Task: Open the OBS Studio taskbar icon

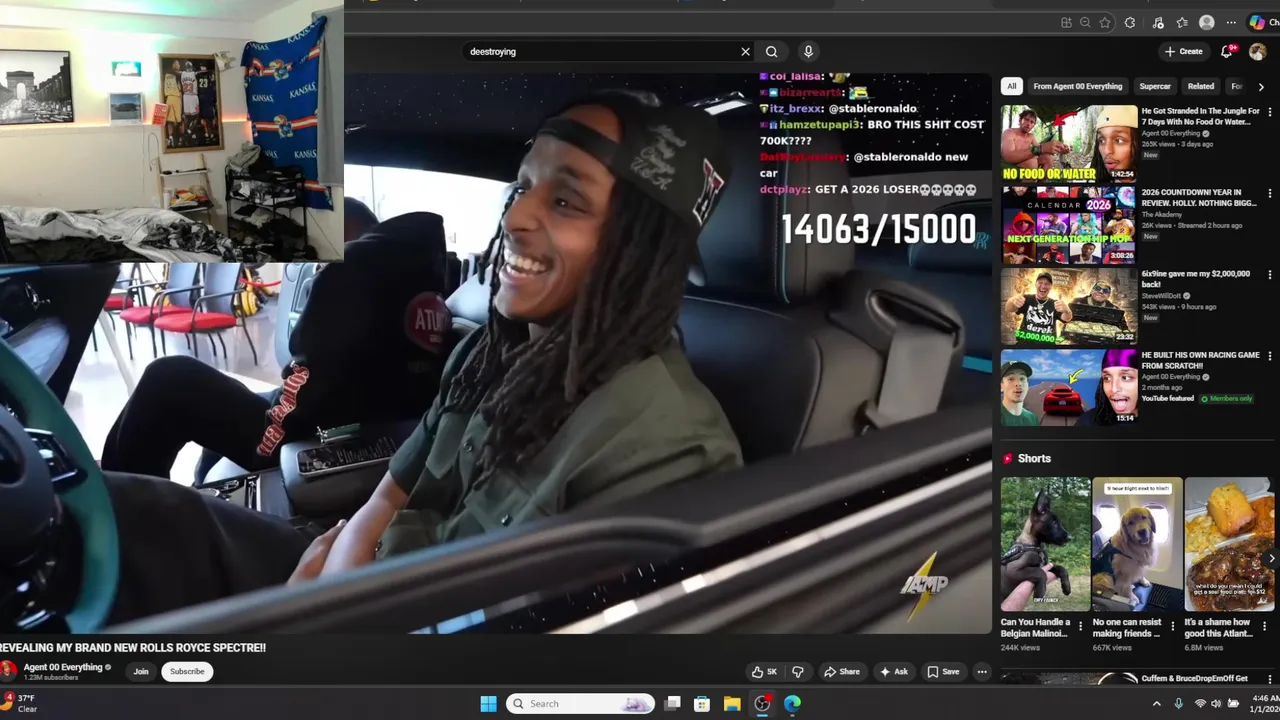Action: pos(762,704)
